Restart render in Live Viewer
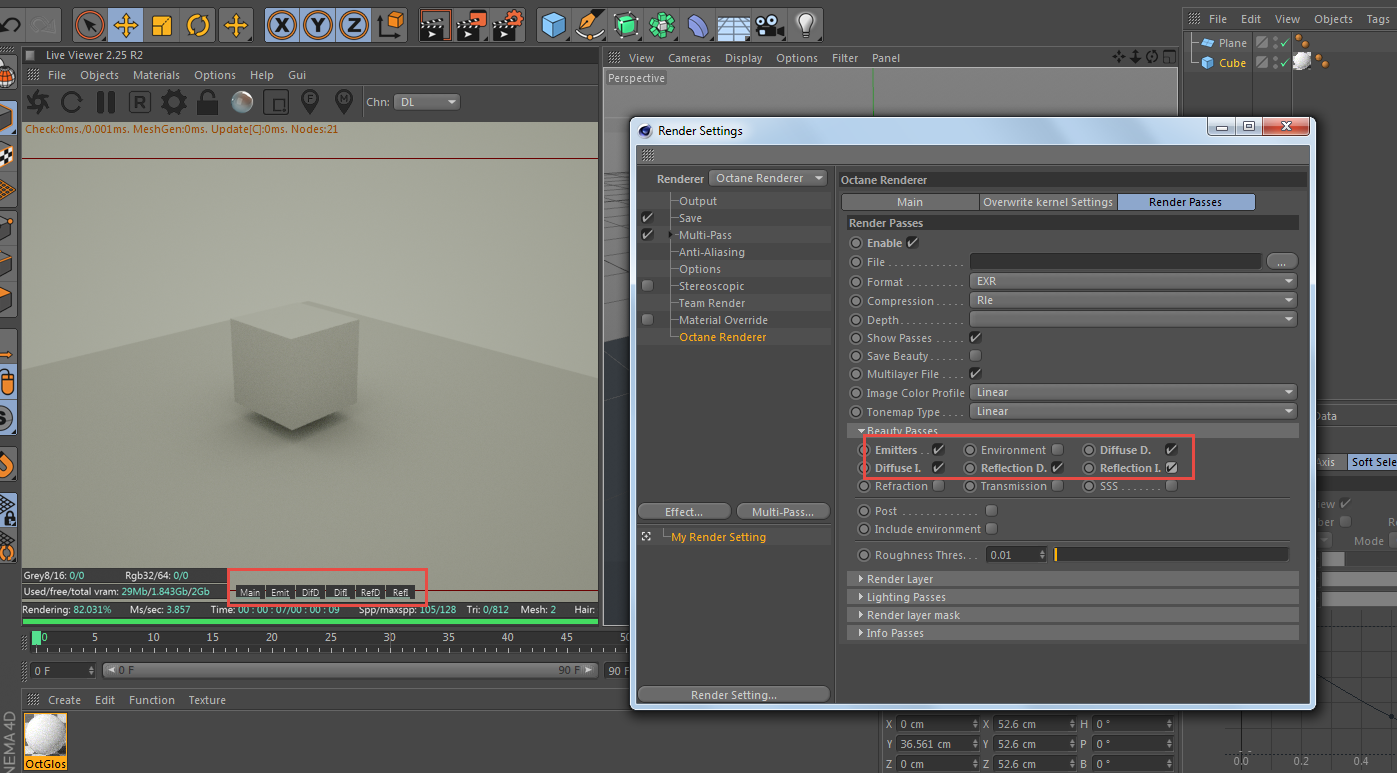The width and height of the screenshot is (1397, 773). (71, 102)
